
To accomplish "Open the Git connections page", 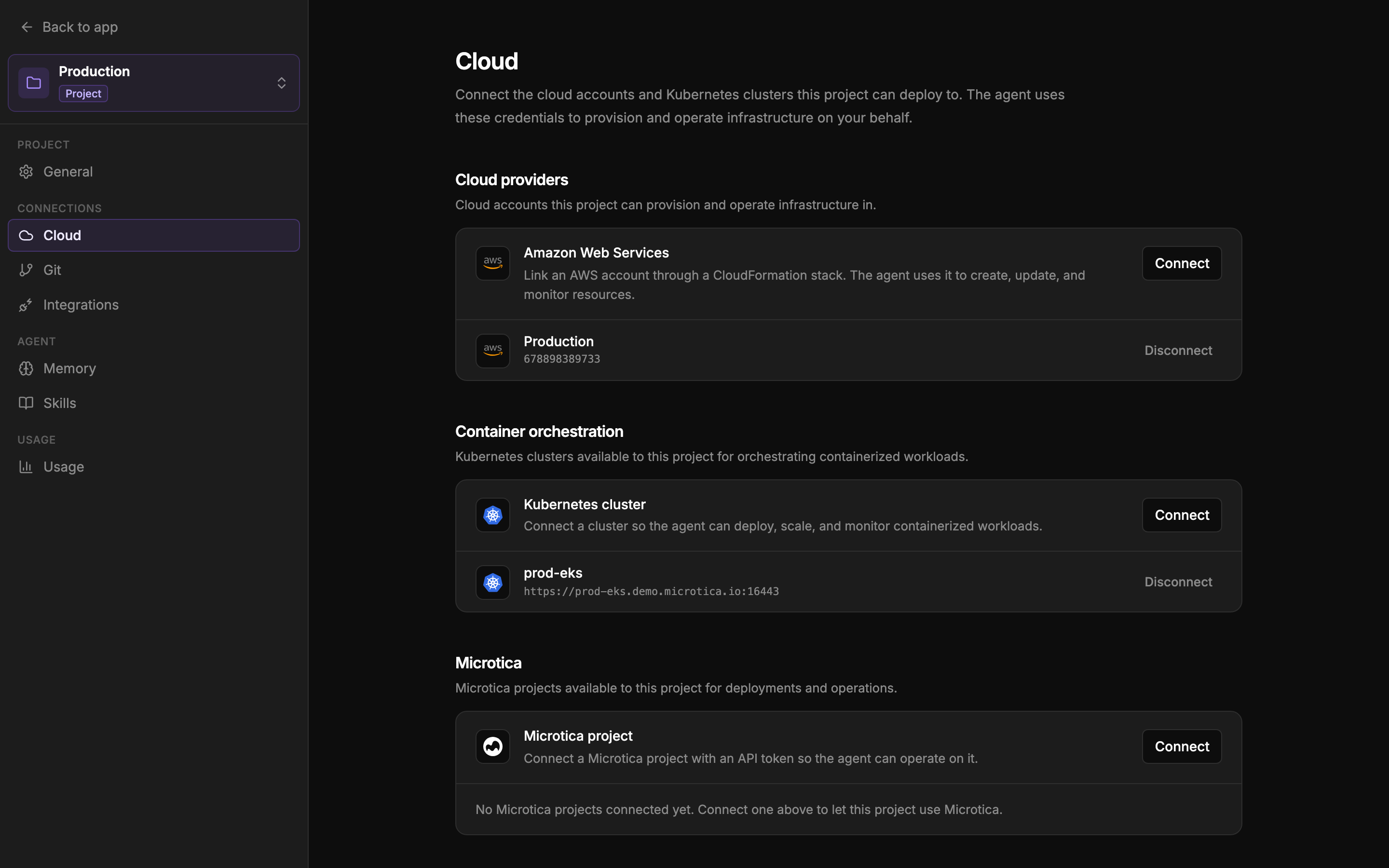I will (154, 270).
